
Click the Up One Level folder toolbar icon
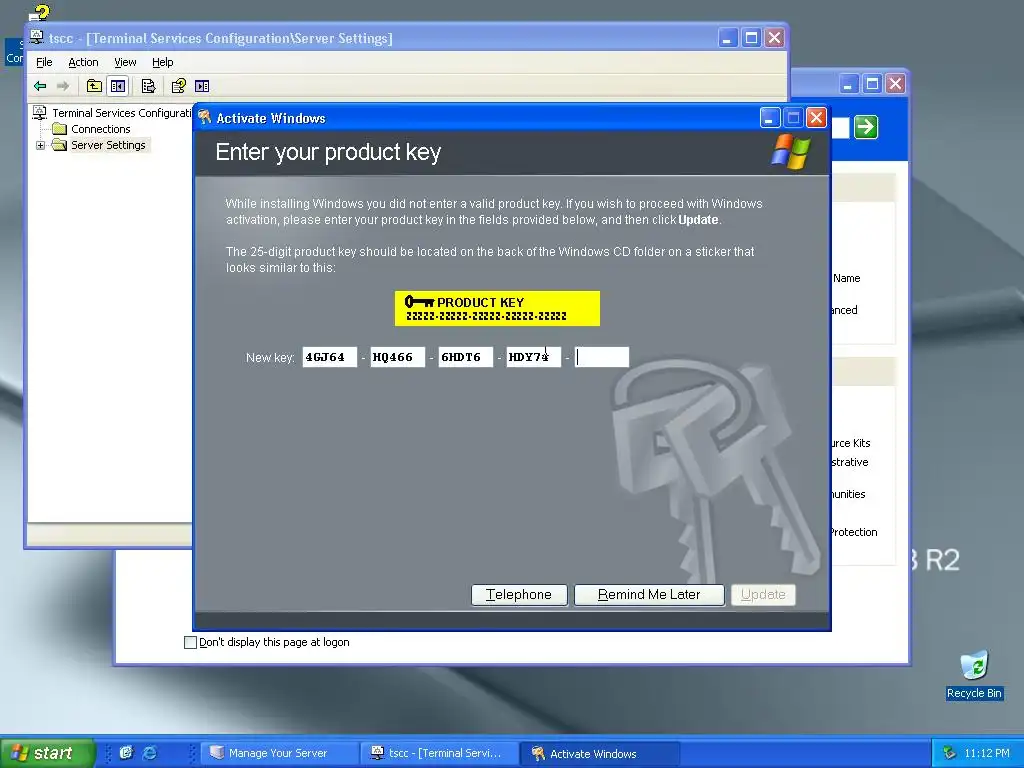click(94, 86)
